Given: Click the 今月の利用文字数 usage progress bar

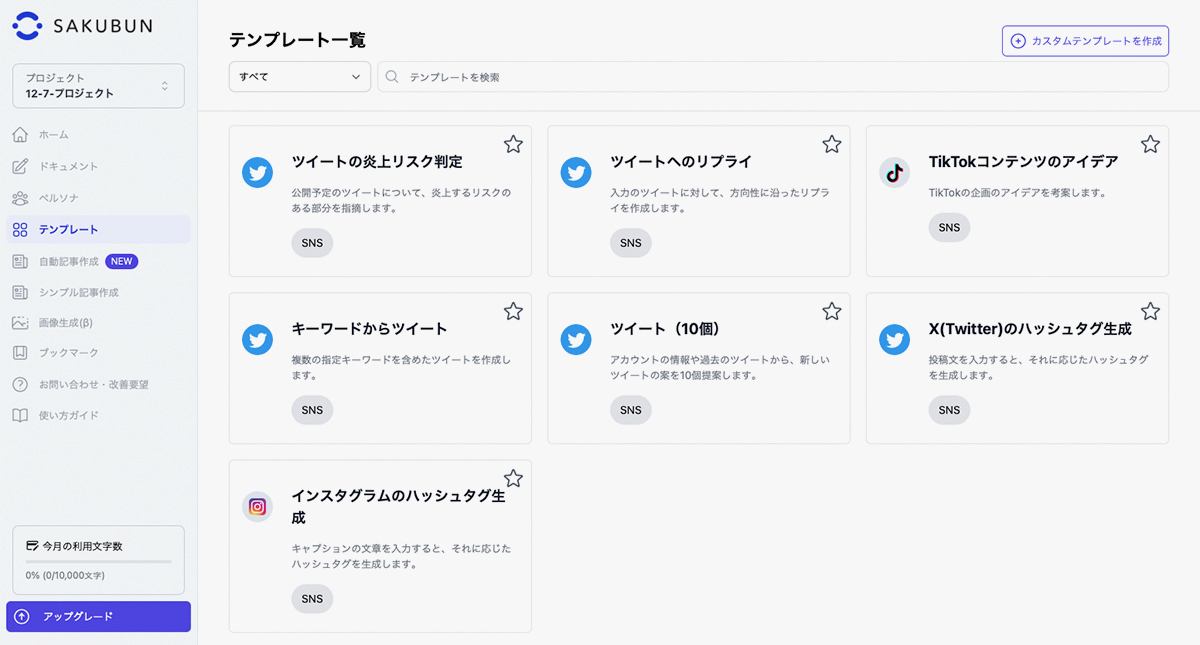Looking at the screenshot, I should pos(98,561).
